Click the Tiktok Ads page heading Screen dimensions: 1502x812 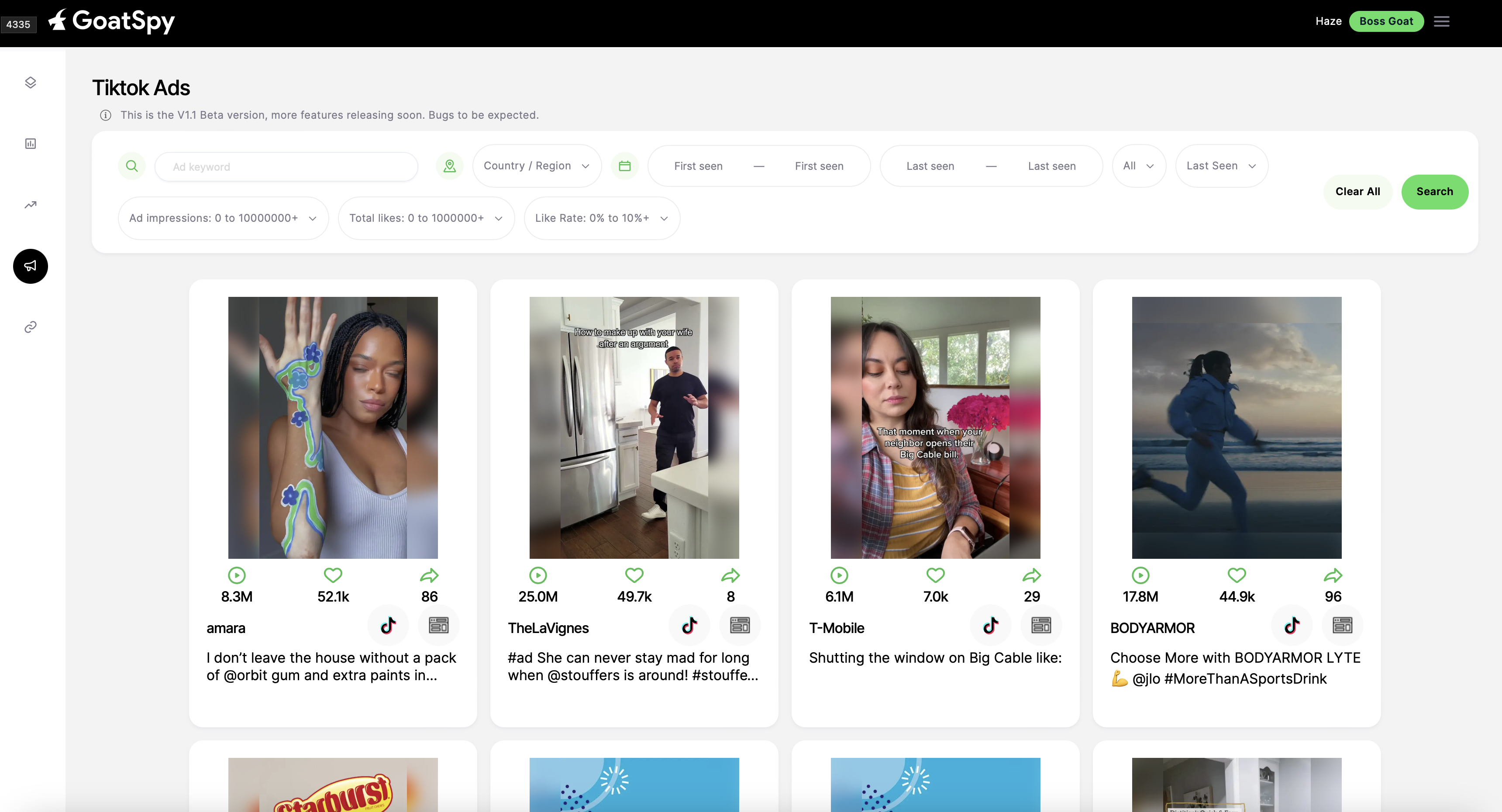coord(141,88)
